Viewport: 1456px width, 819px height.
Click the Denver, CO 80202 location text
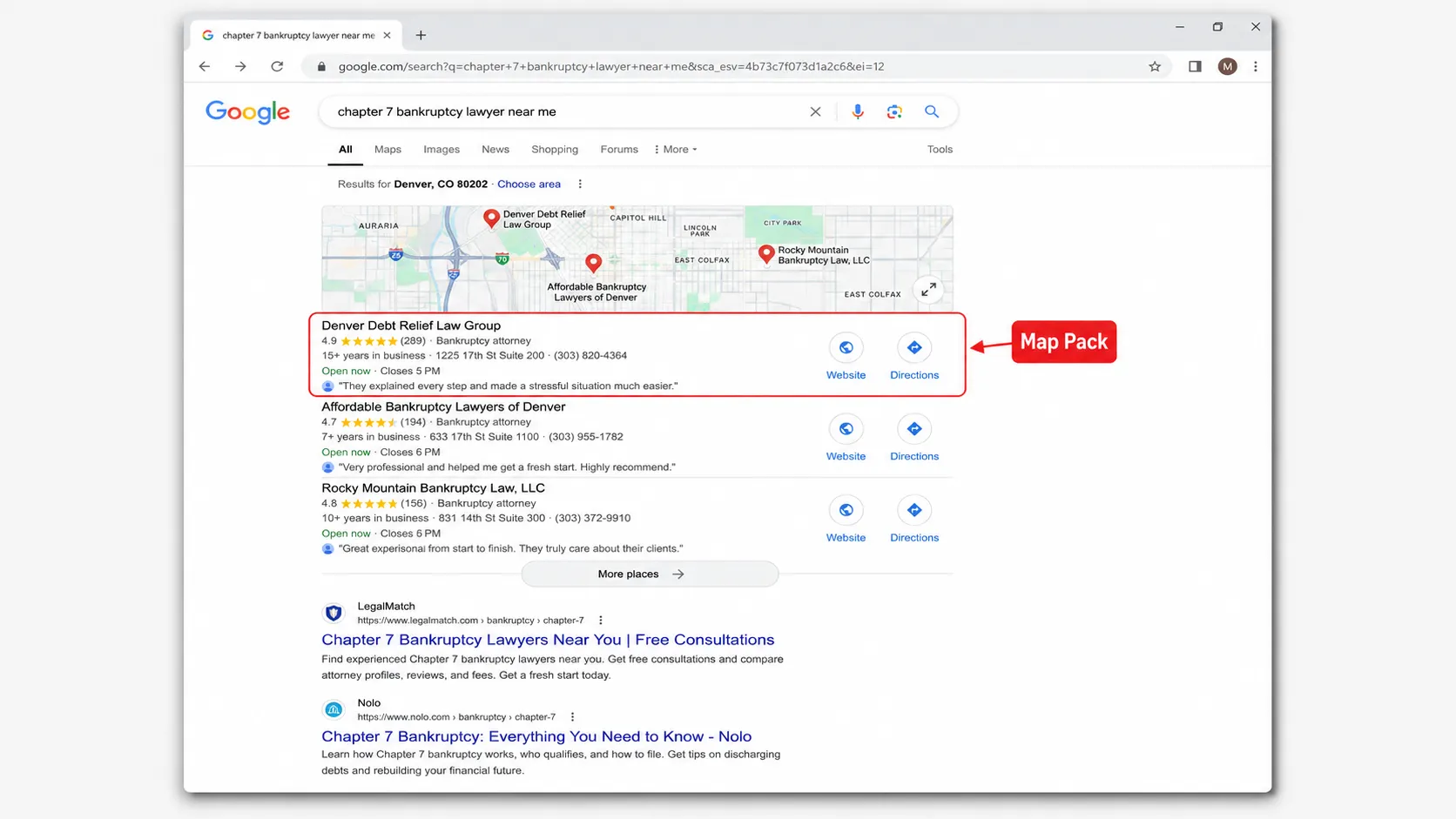point(441,184)
